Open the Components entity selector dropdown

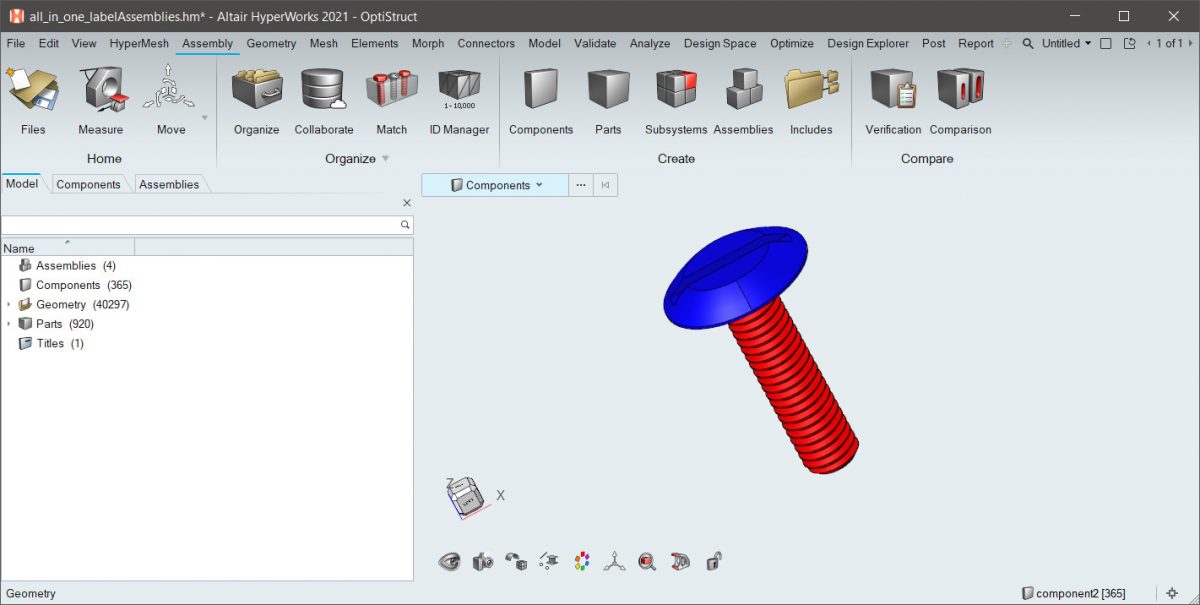[493, 185]
